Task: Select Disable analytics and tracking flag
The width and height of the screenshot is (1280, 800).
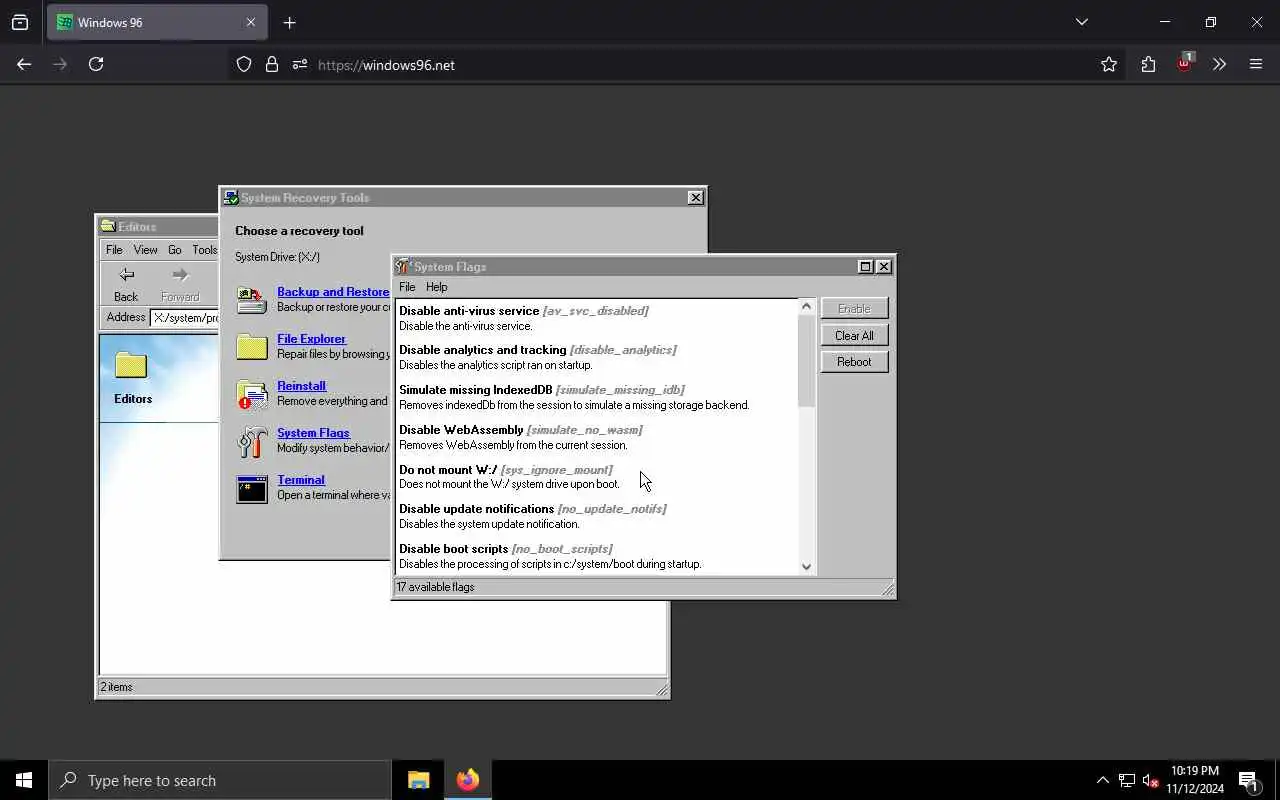Action: [x=597, y=357]
